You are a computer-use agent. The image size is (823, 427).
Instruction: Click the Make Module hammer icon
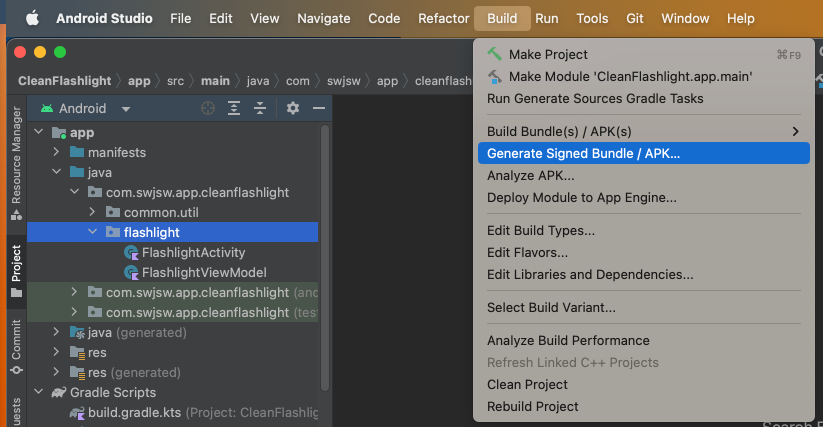click(494, 77)
